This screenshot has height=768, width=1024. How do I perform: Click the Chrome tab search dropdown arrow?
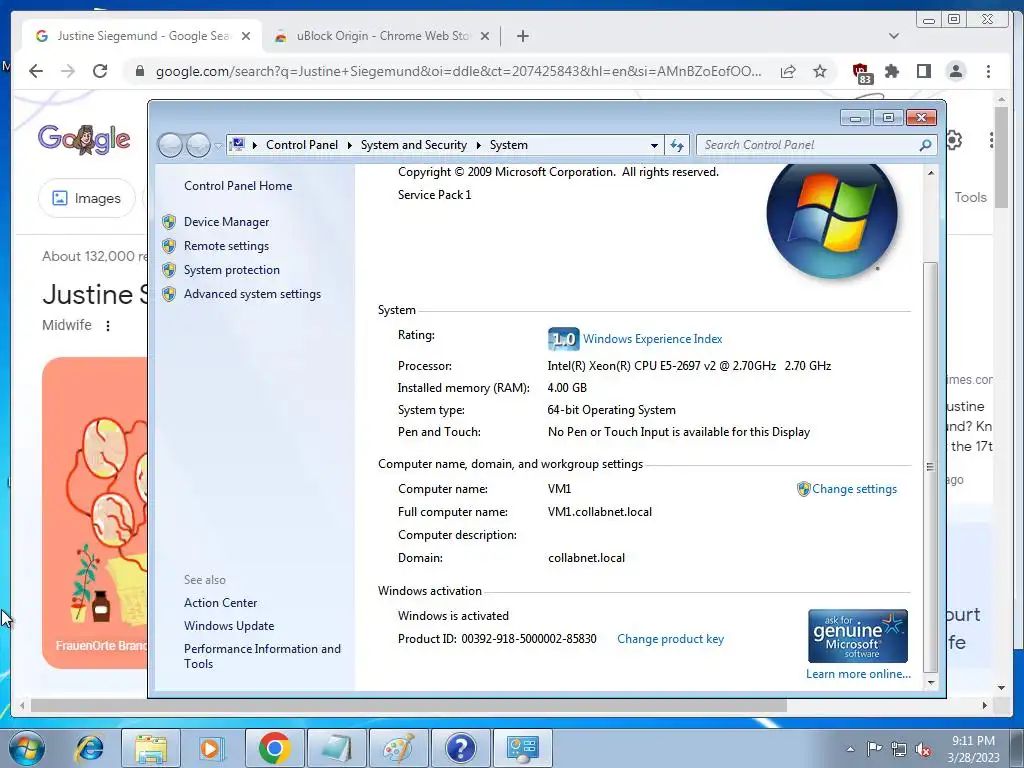pyautogui.click(x=894, y=36)
